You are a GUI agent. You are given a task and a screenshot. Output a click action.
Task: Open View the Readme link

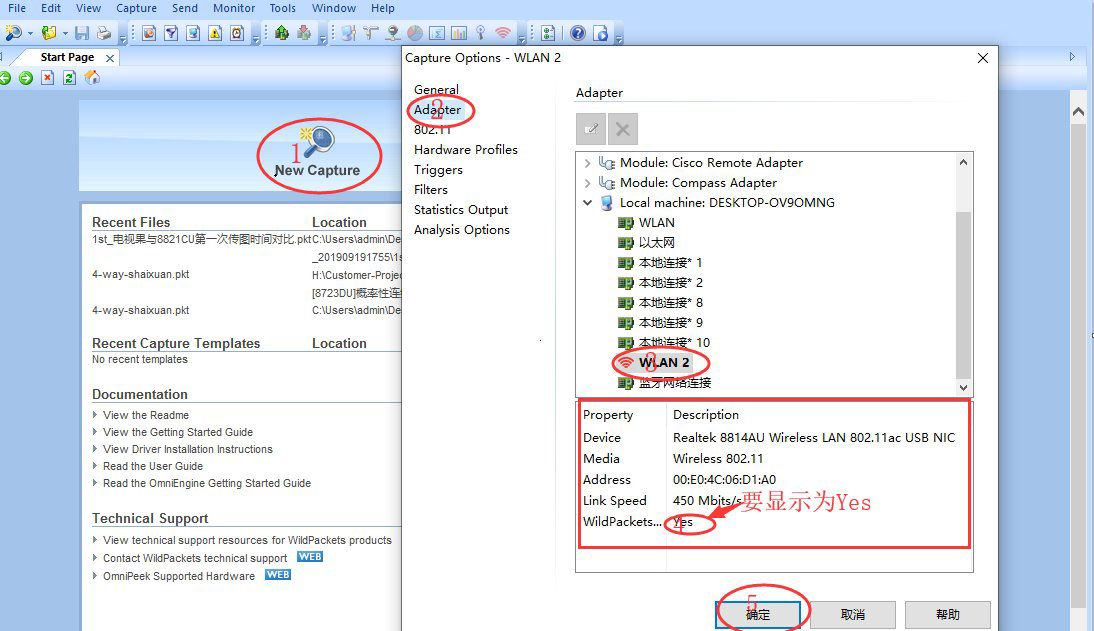click(x=146, y=415)
